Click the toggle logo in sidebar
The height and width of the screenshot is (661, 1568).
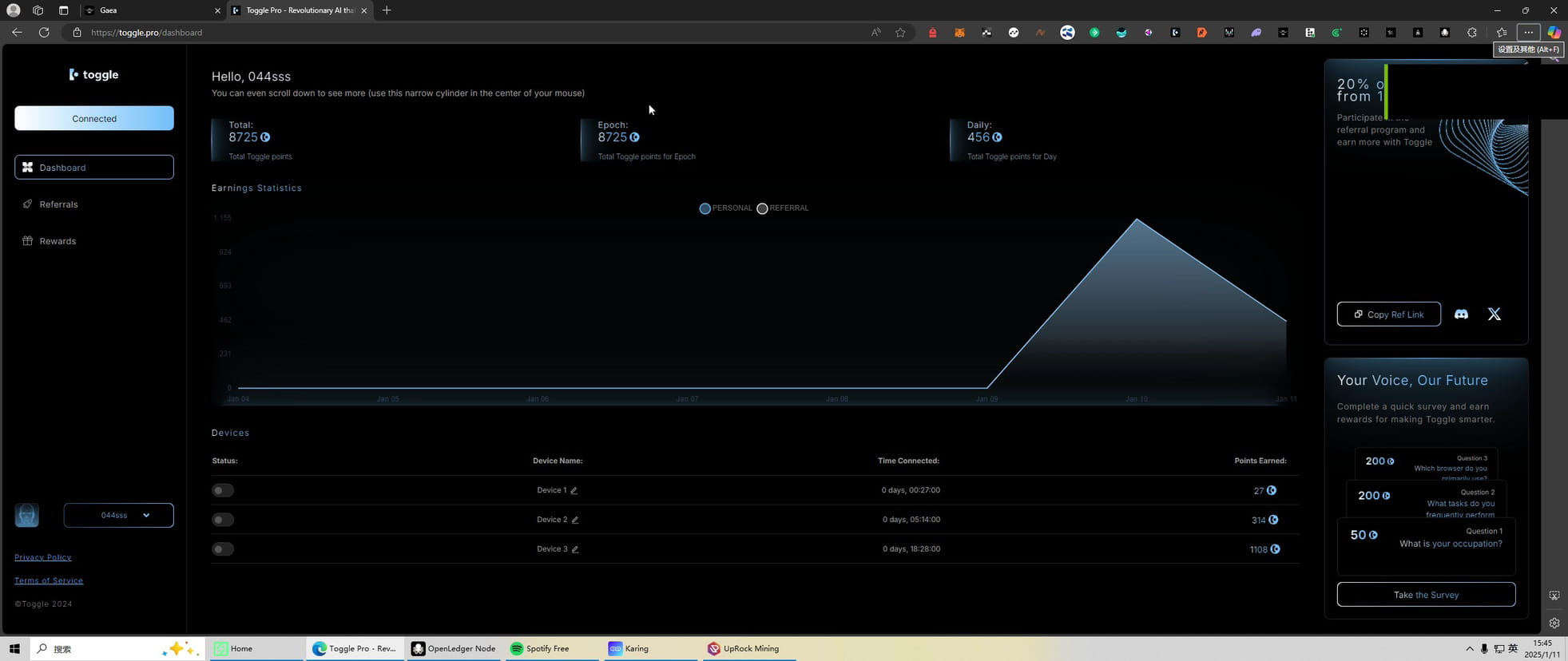point(93,74)
